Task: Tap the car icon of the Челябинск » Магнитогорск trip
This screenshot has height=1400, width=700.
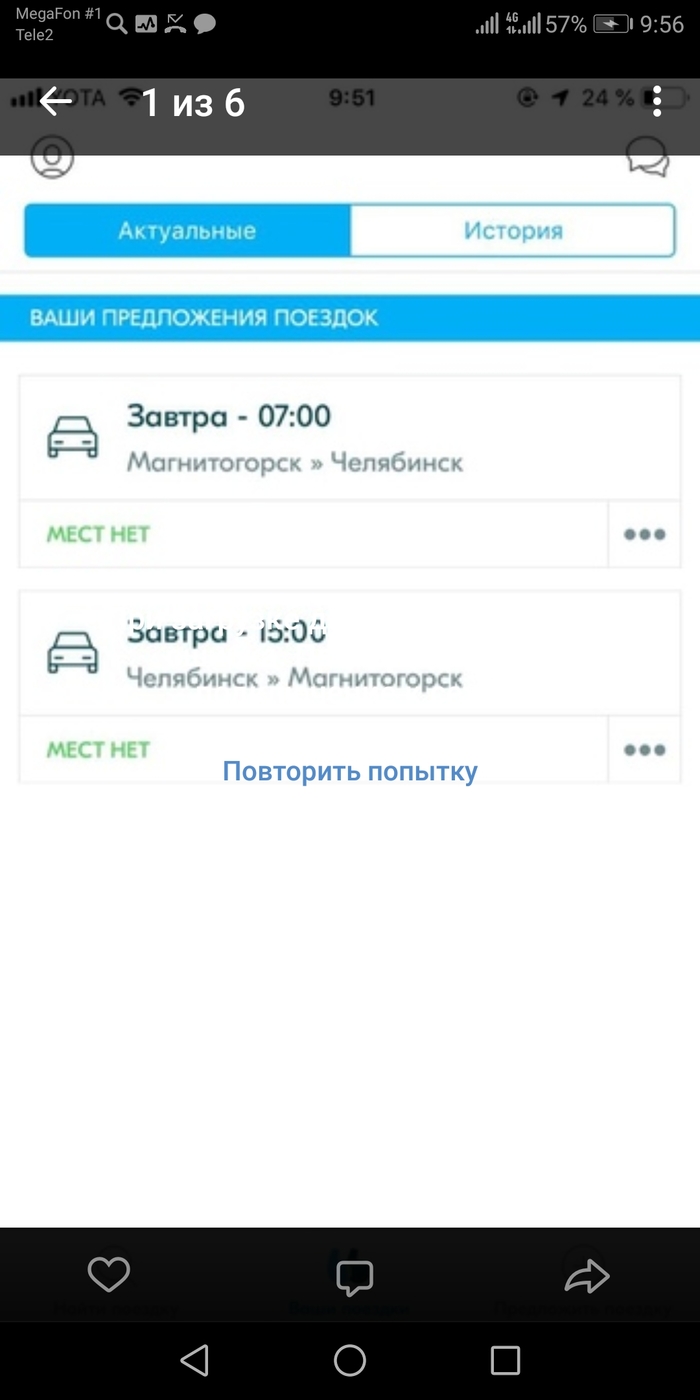Action: (x=73, y=652)
